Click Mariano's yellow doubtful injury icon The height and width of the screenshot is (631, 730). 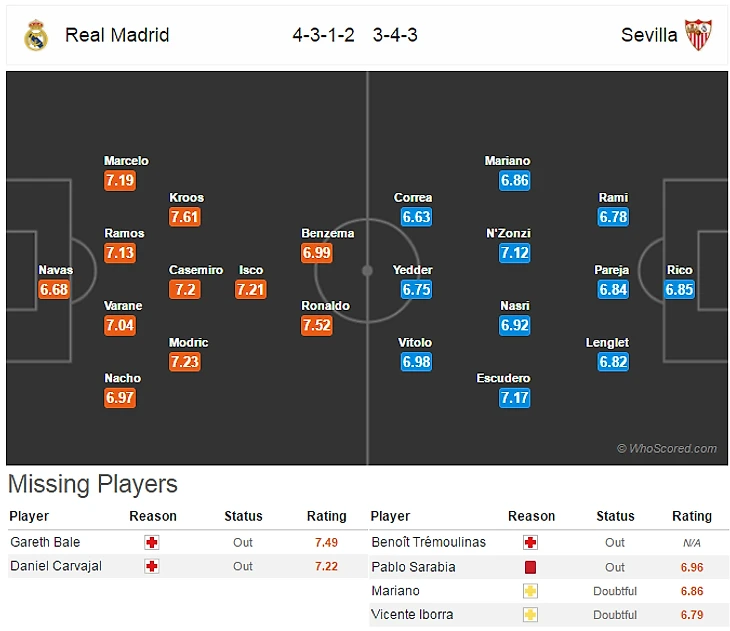tap(531, 591)
